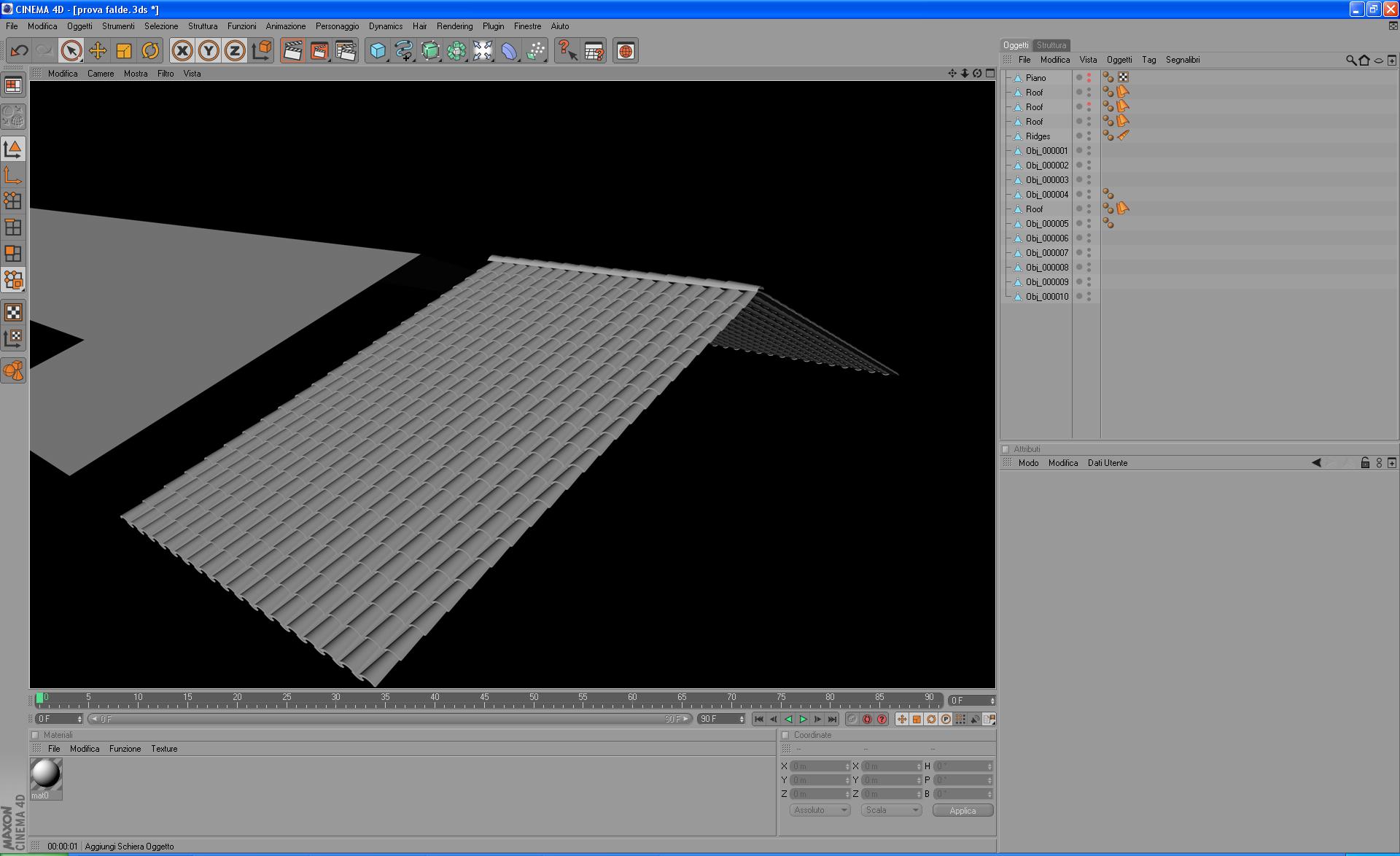Add a Cube primitive object
Screen dimensions: 1400x856
click(377, 50)
